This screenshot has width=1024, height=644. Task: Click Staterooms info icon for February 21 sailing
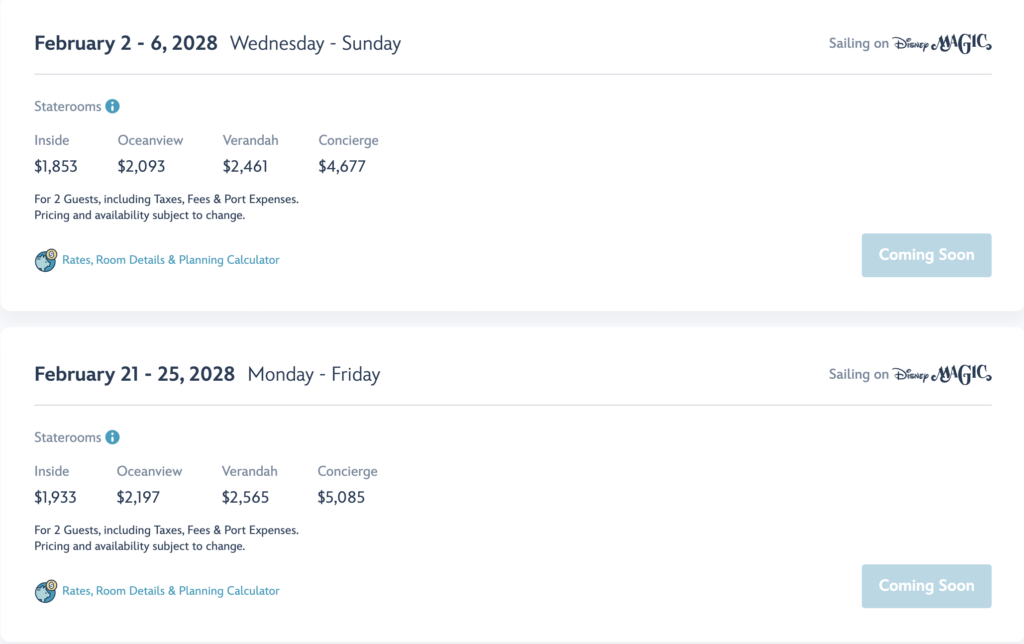click(x=112, y=437)
